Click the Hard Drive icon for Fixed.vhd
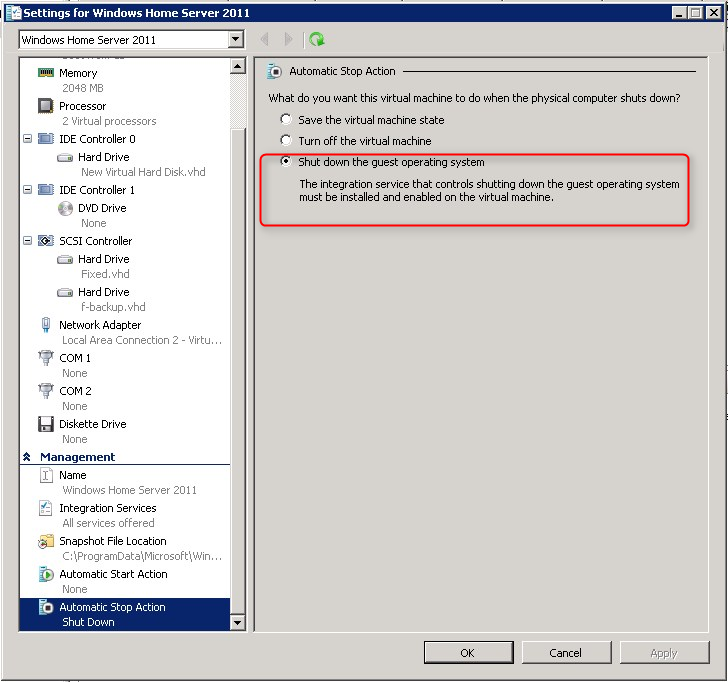Viewport: 728px width, 682px height. pyautogui.click(x=65, y=259)
